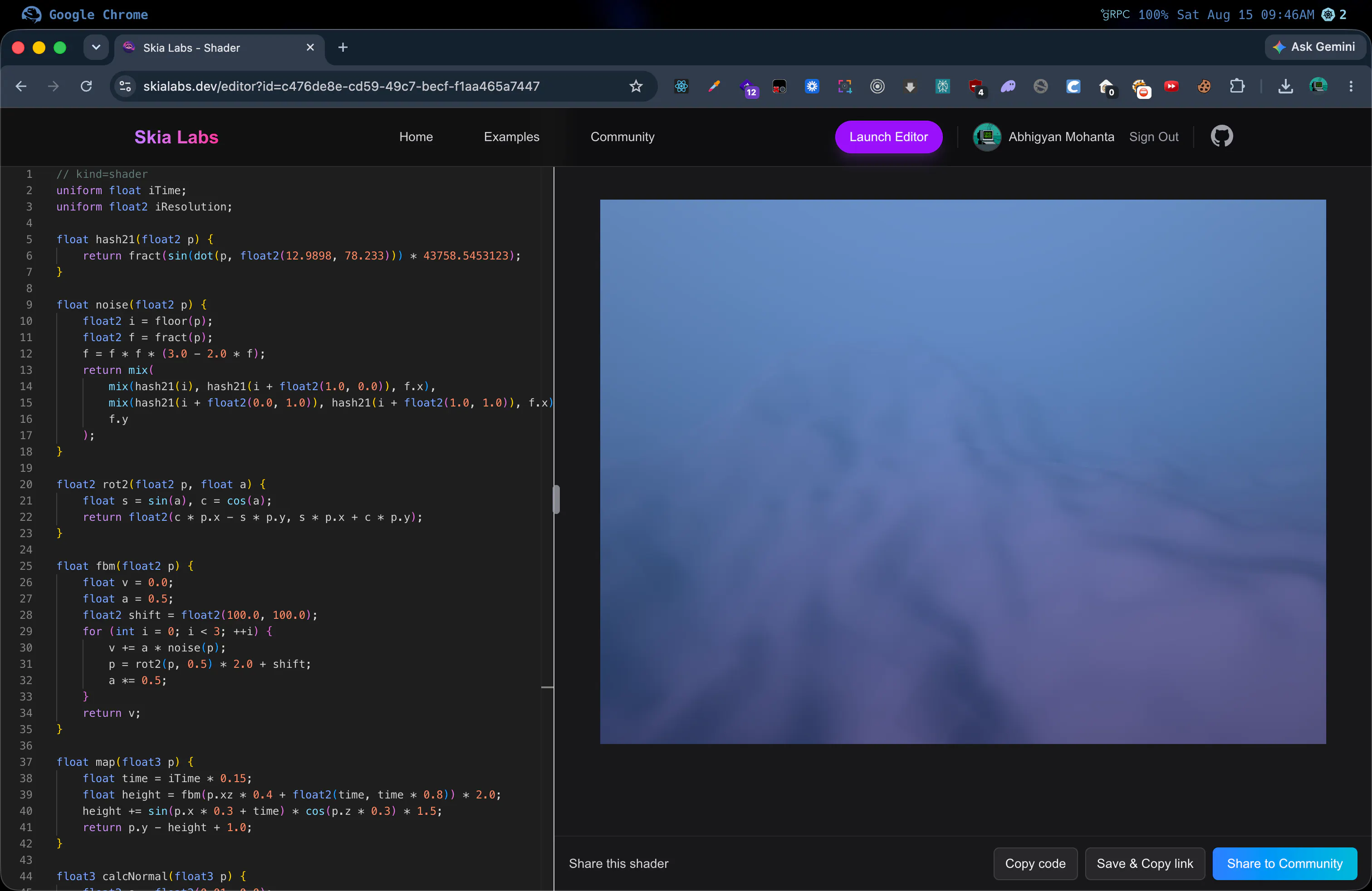The width and height of the screenshot is (1372, 891).
Task: Click the Skia Labs logo
Action: click(176, 137)
